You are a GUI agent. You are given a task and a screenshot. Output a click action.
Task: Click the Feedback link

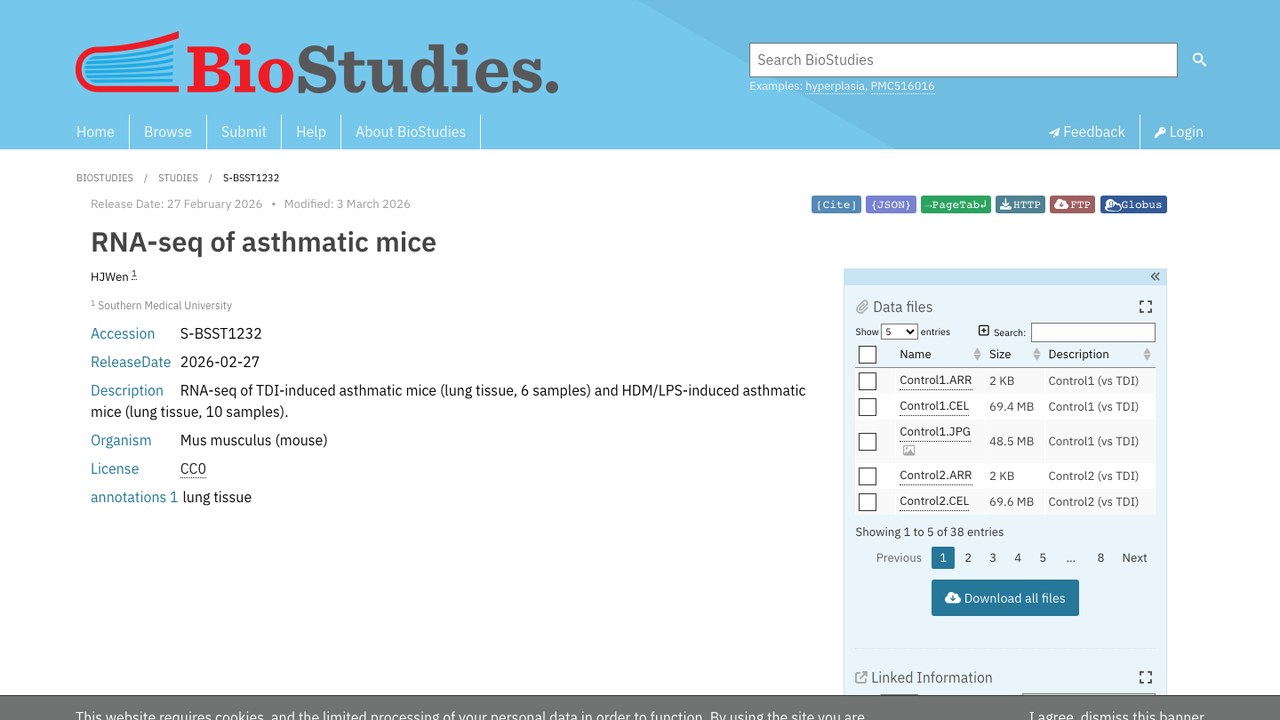pyautogui.click(x=1087, y=132)
